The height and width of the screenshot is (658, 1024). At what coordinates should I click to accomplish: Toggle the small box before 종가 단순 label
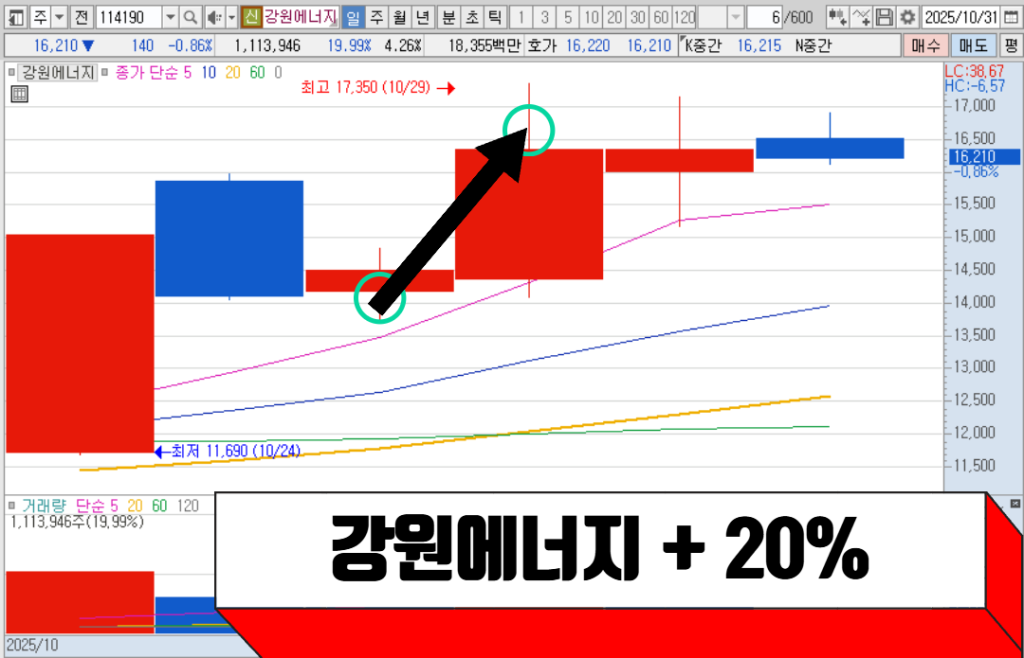tap(105, 72)
